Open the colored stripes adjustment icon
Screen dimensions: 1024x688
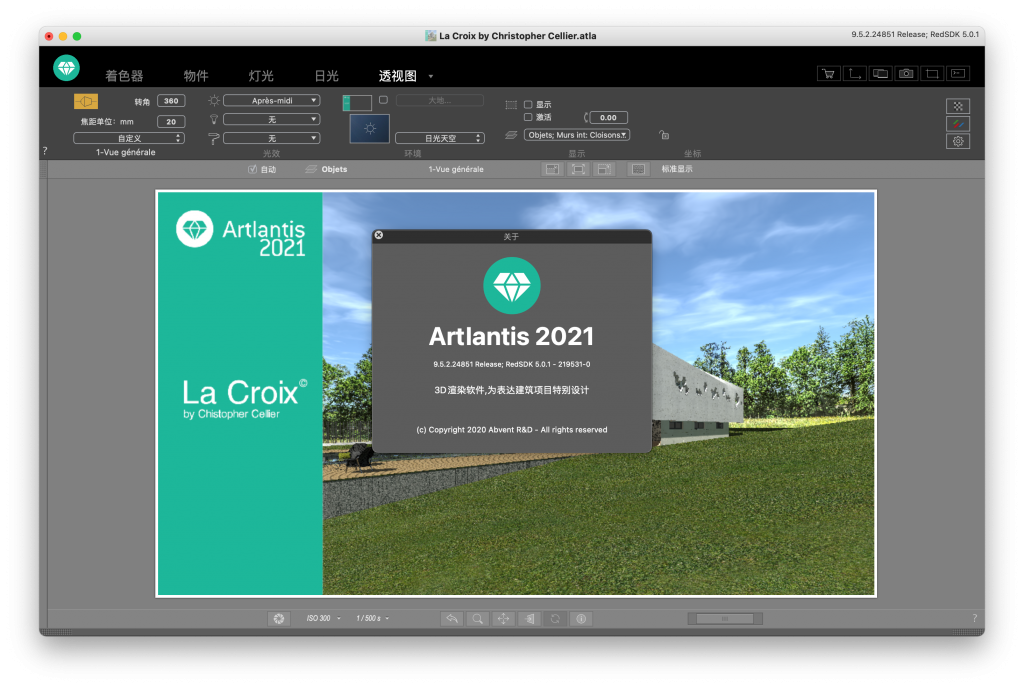[x=958, y=123]
